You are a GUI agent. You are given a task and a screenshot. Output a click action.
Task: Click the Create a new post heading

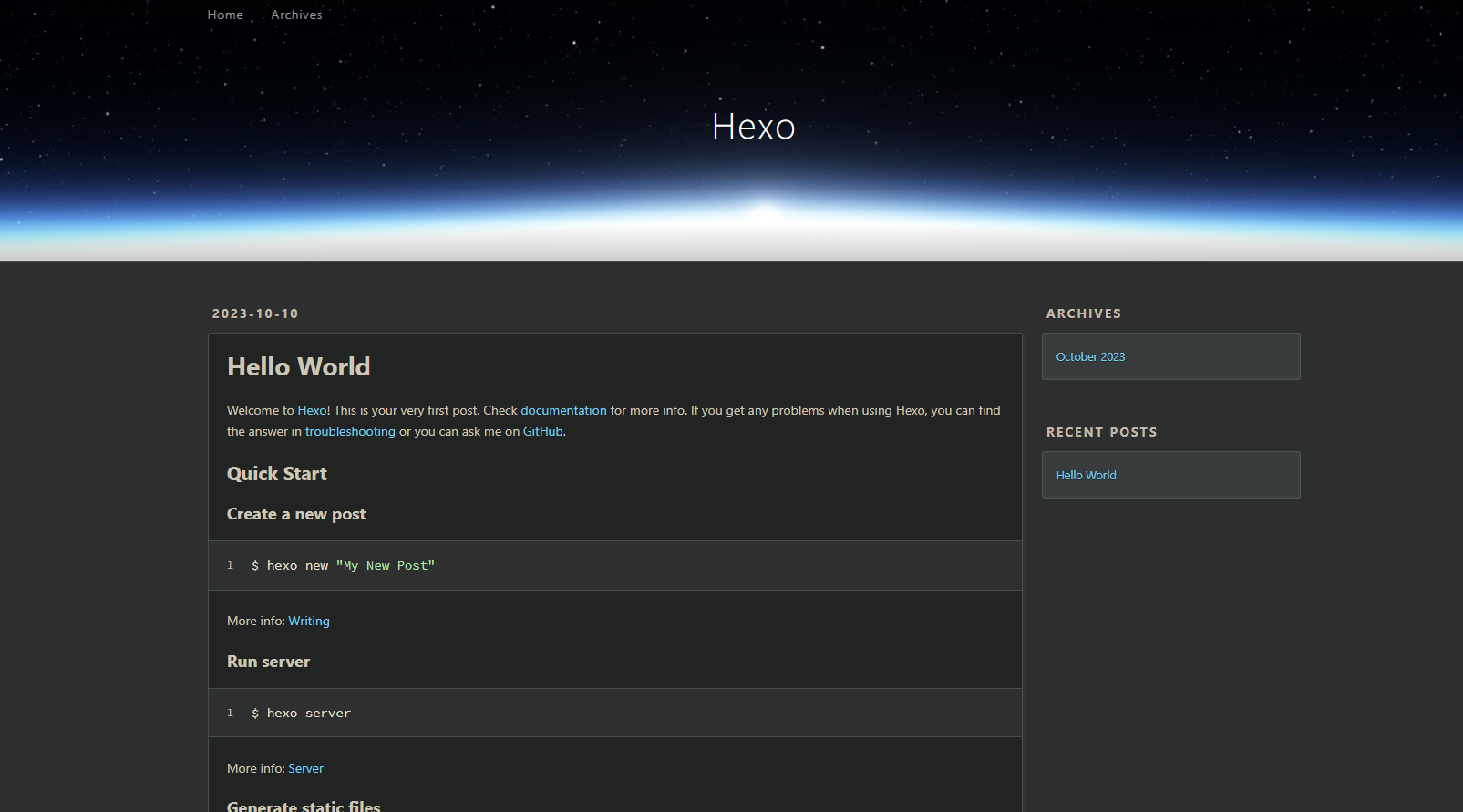[x=296, y=514]
